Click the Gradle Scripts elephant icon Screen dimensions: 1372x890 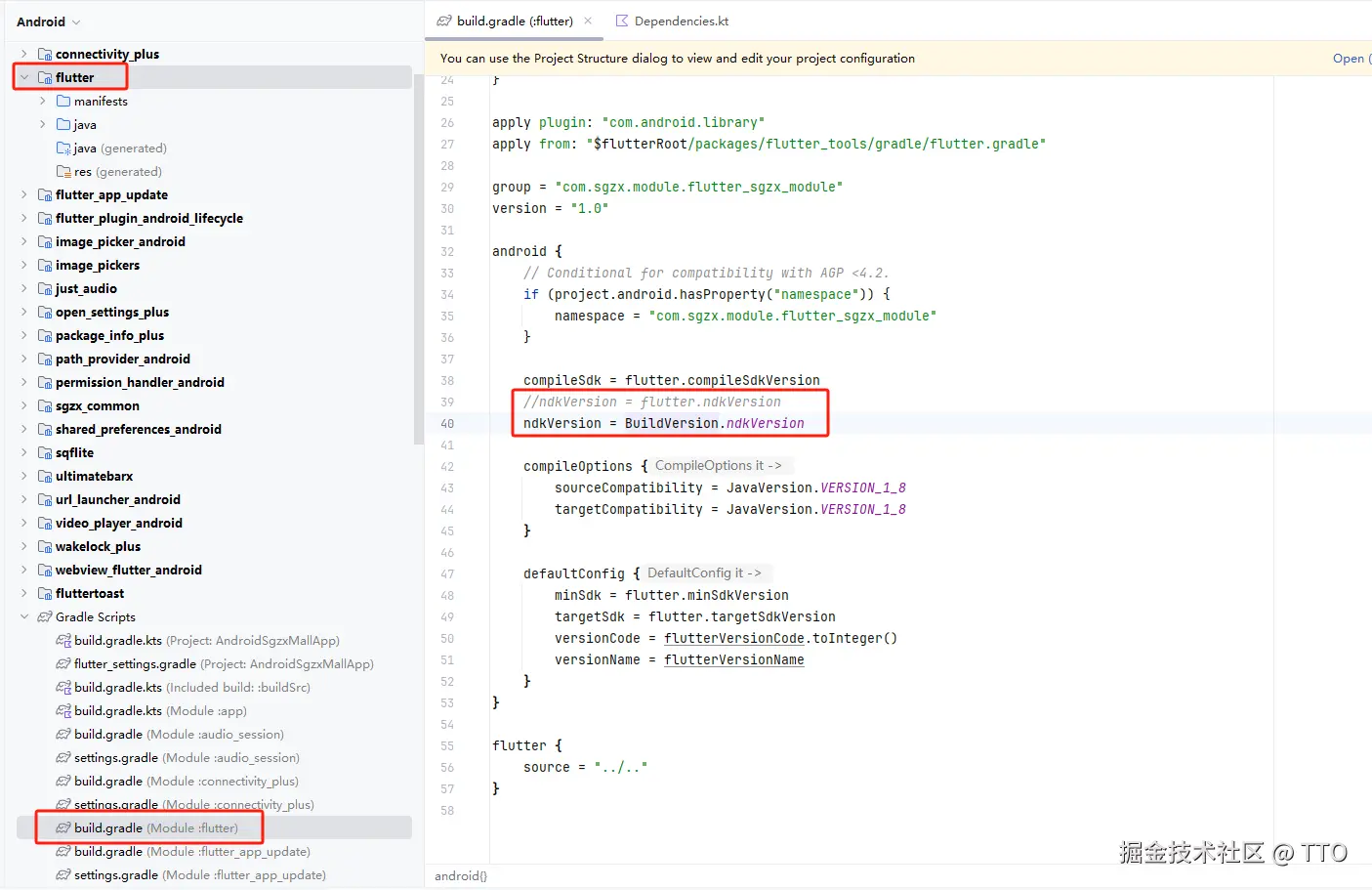point(45,616)
